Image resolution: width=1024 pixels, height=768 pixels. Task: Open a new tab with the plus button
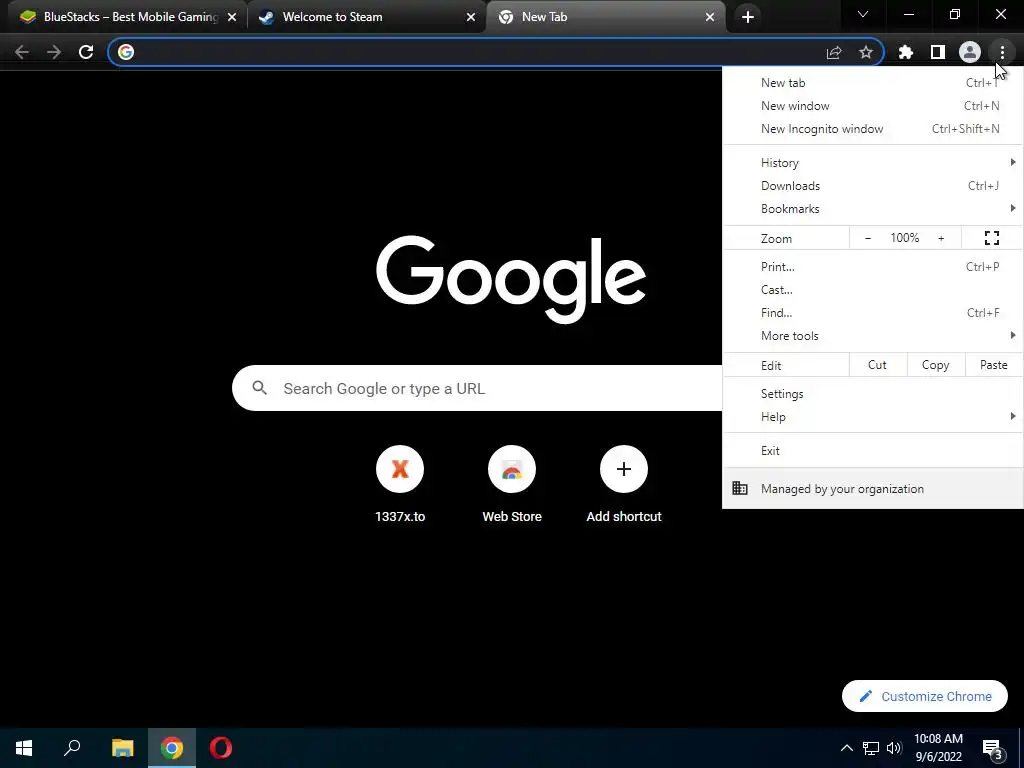748,17
